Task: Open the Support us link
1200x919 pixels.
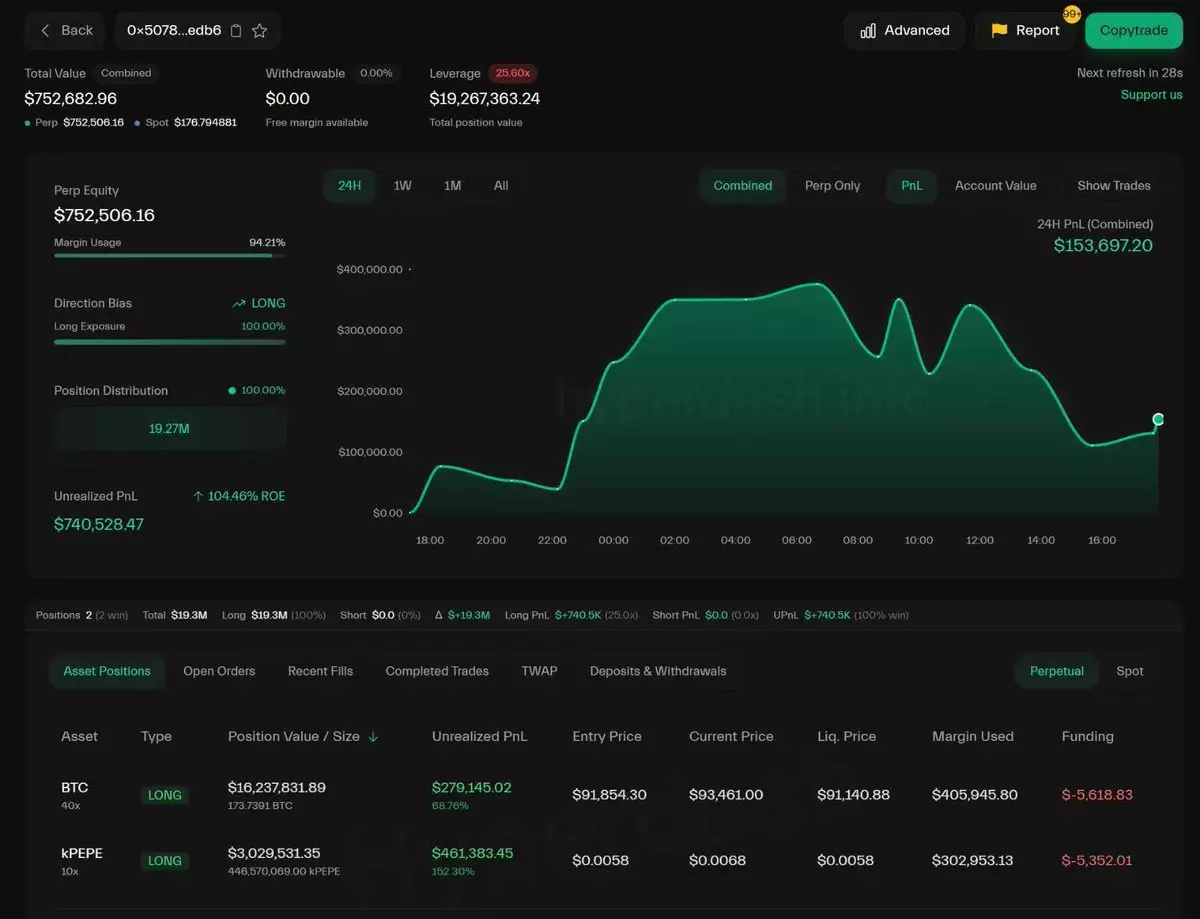Action: tap(1151, 95)
